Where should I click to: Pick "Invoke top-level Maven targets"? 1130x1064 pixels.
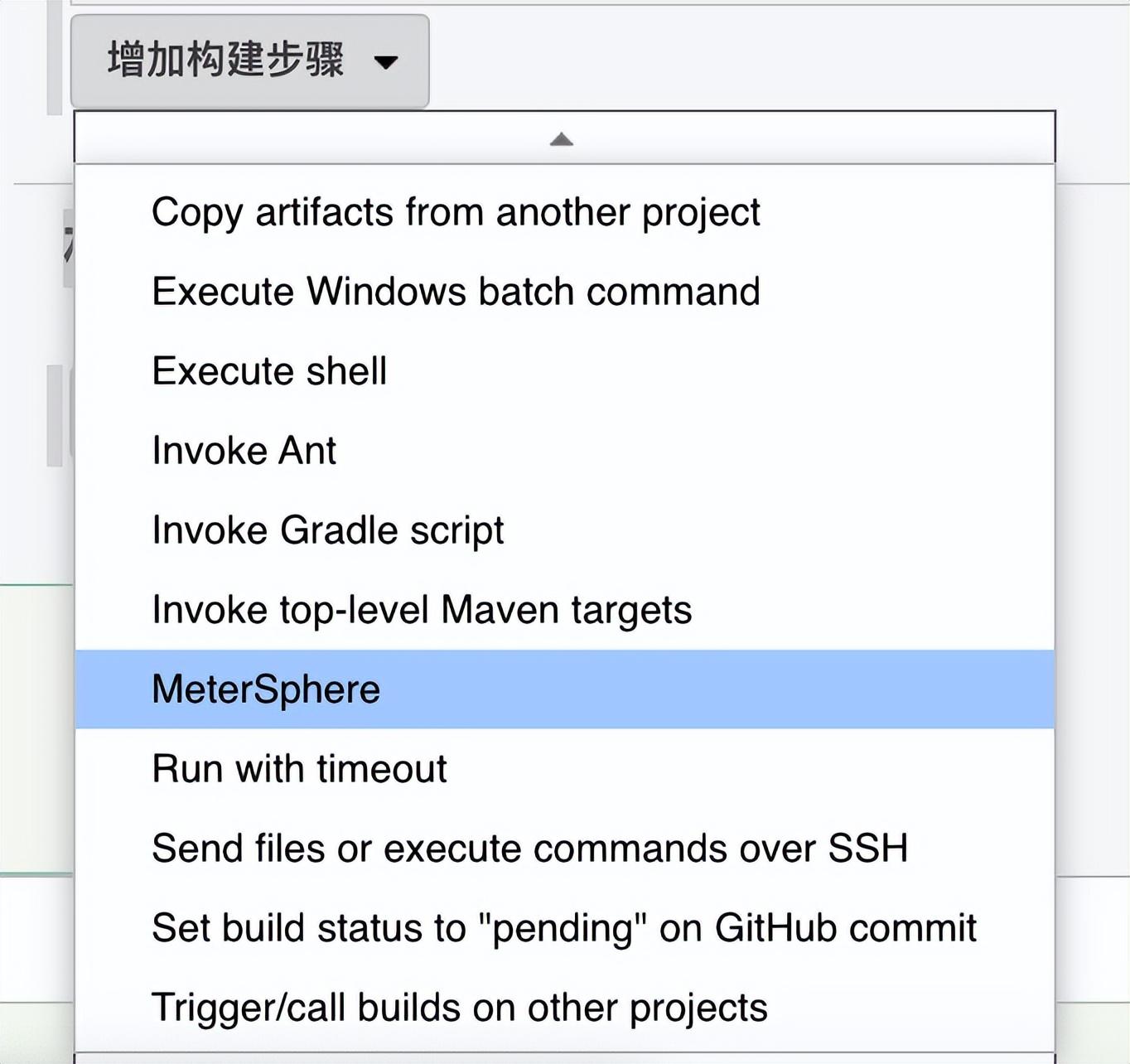pyautogui.click(x=421, y=609)
